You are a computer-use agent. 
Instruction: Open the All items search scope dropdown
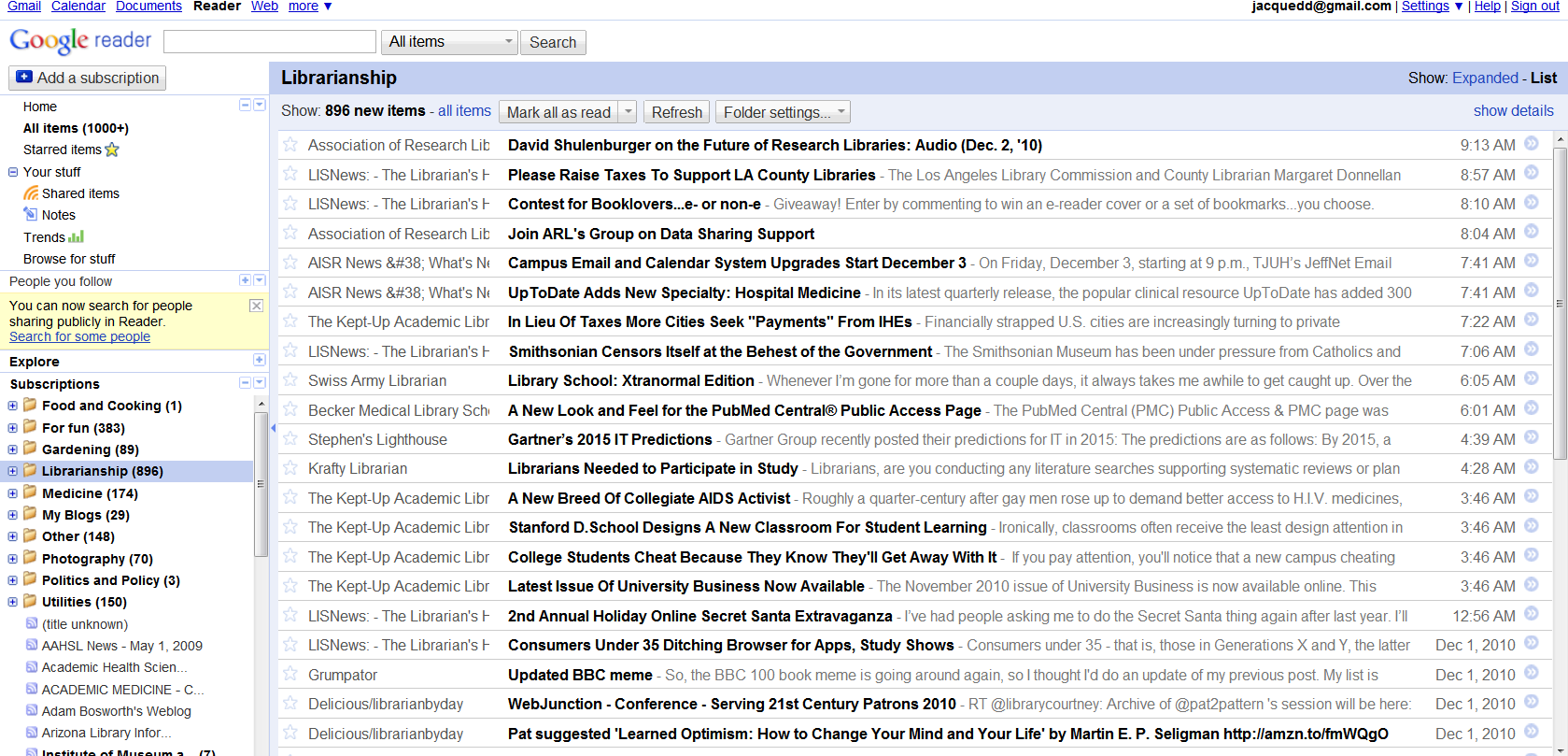pyautogui.click(x=449, y=42)
